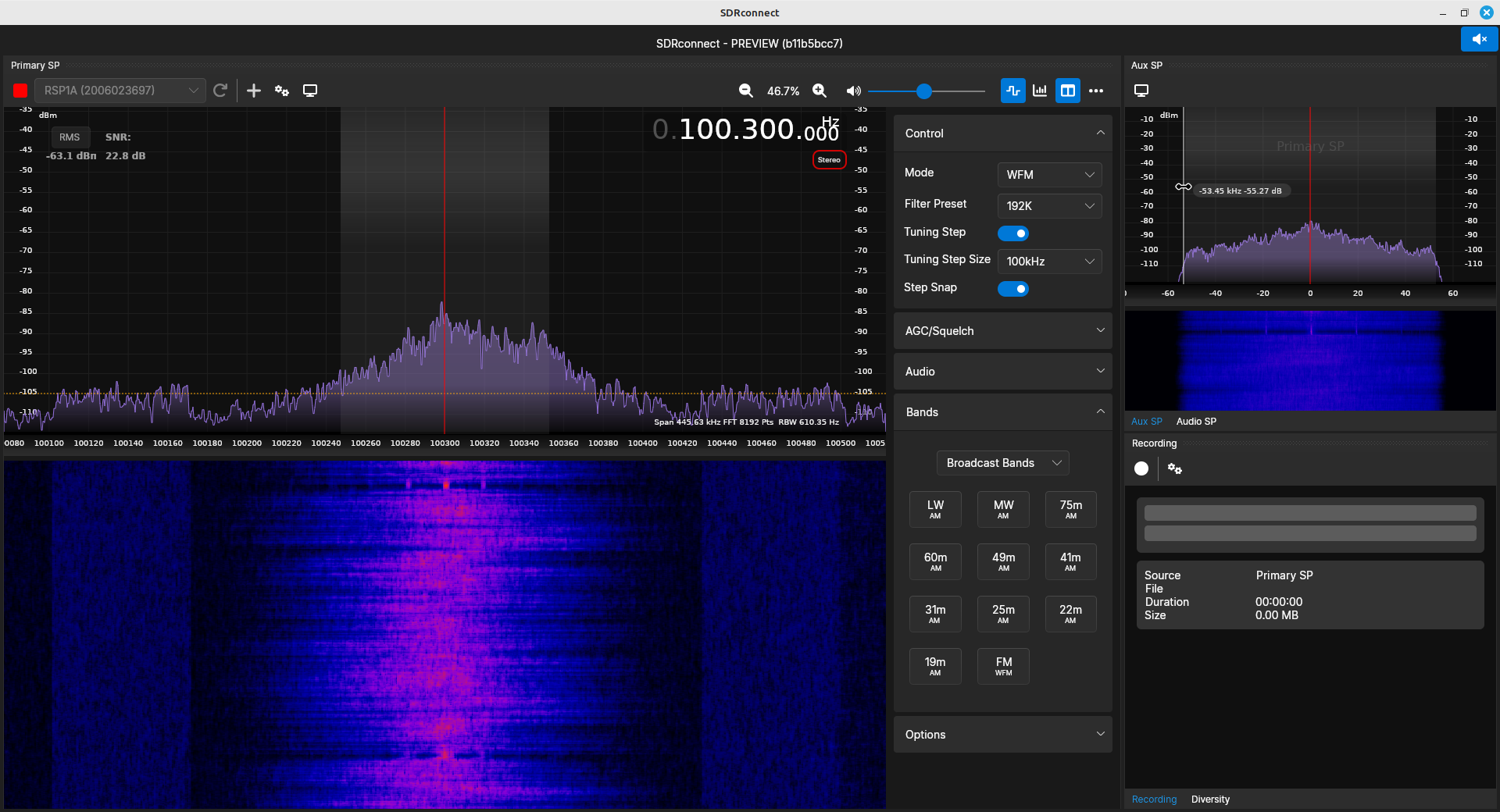Click the 100.300.000 frequency readout
1500x812 pixels.
click(746, 130)
